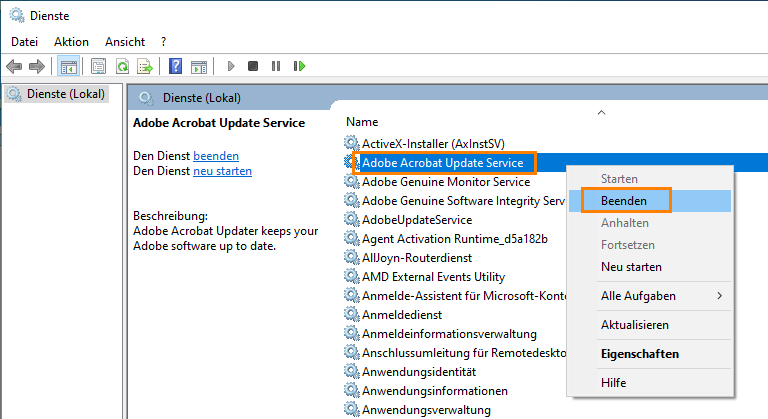The height and width of the screenshot is (419, 768).
Task: Click gear icon beside AdobeUpdateService
Action: 351,220
